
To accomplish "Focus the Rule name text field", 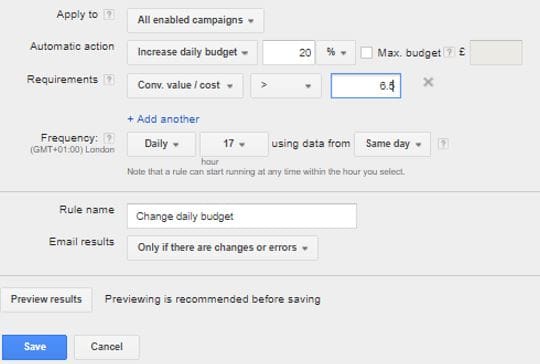I will (242, 216).
